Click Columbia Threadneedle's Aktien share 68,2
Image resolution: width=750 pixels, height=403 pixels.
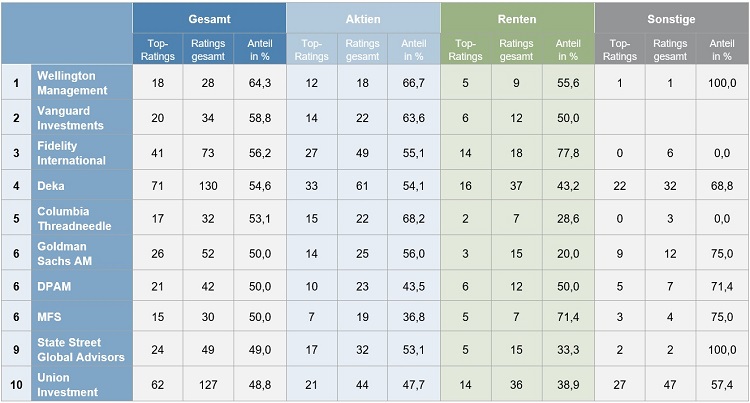(414, 218)
